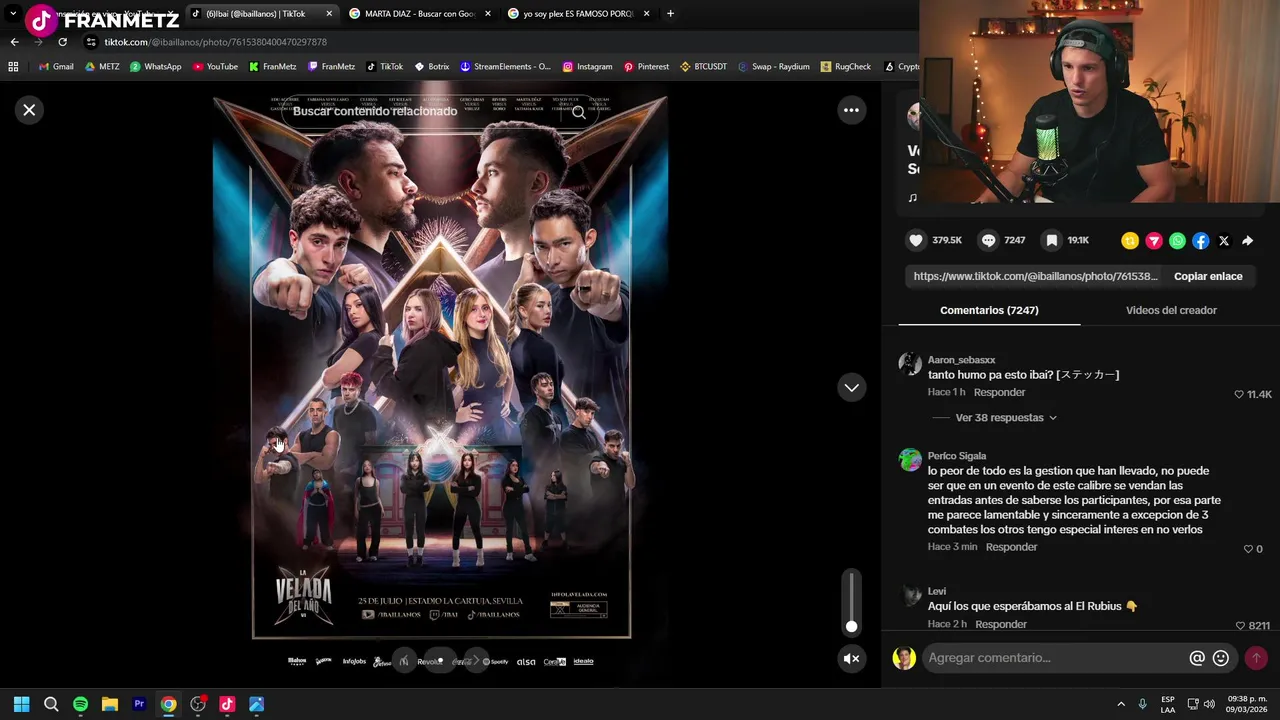The image size is (1280, 720).
Task: Open comments via the speech bubble icon
Action: (x=988, y=240)
